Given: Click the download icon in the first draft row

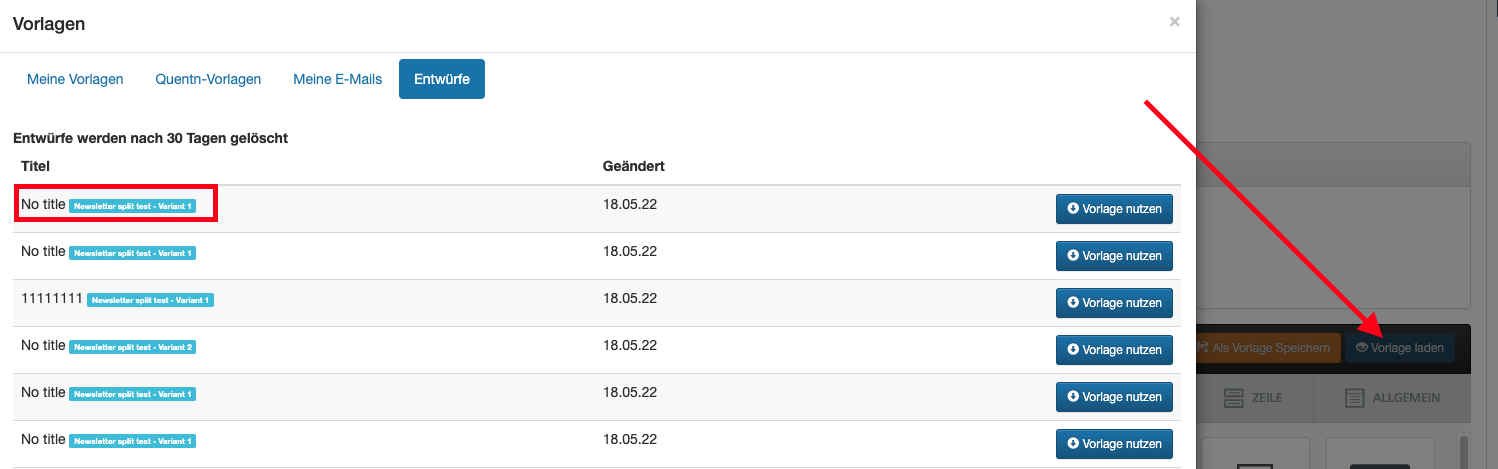Looking at the screenshot, I should tap(1073, 209).
